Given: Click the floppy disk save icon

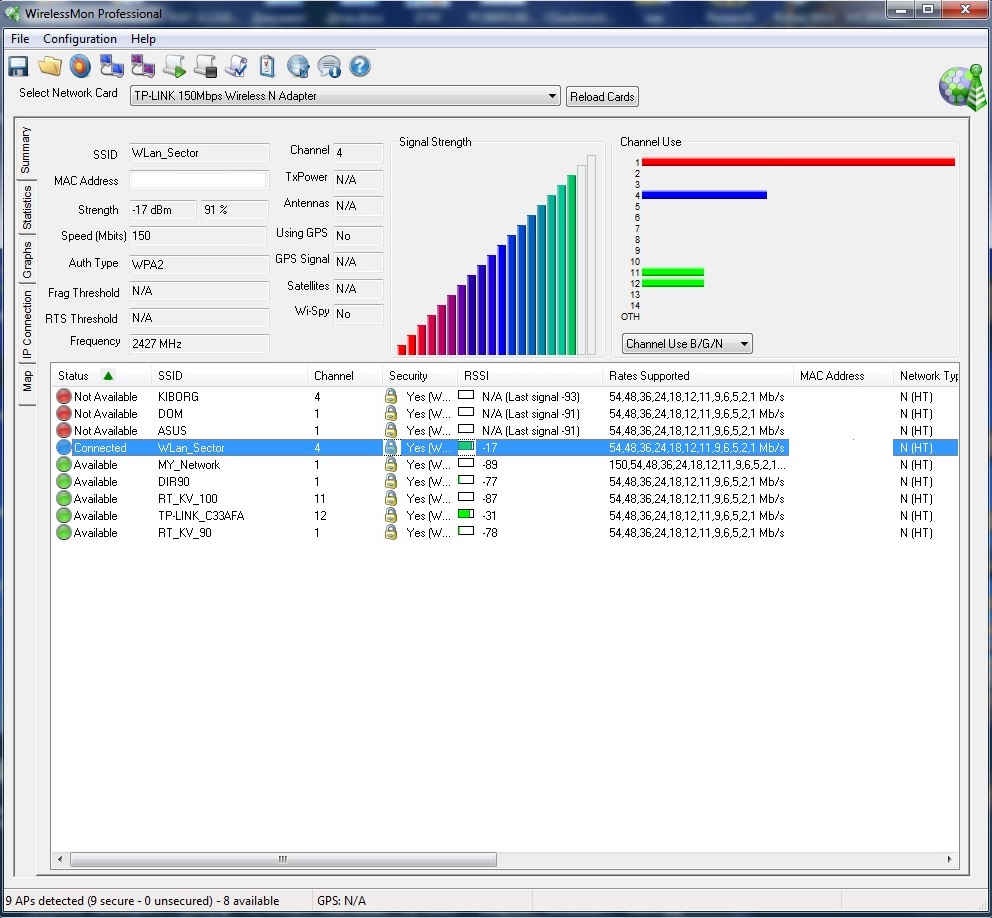Looking at the screenshot, I should point(18,67).
